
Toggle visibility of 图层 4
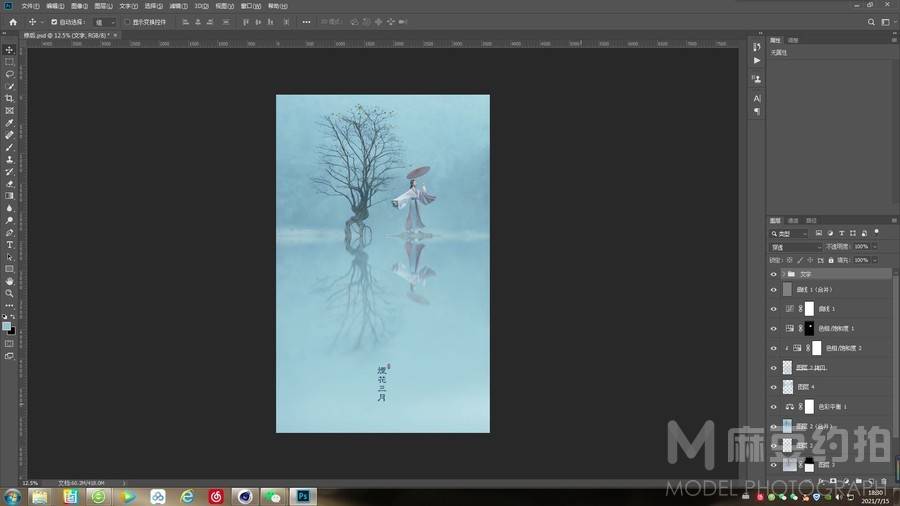click(773, 387)
